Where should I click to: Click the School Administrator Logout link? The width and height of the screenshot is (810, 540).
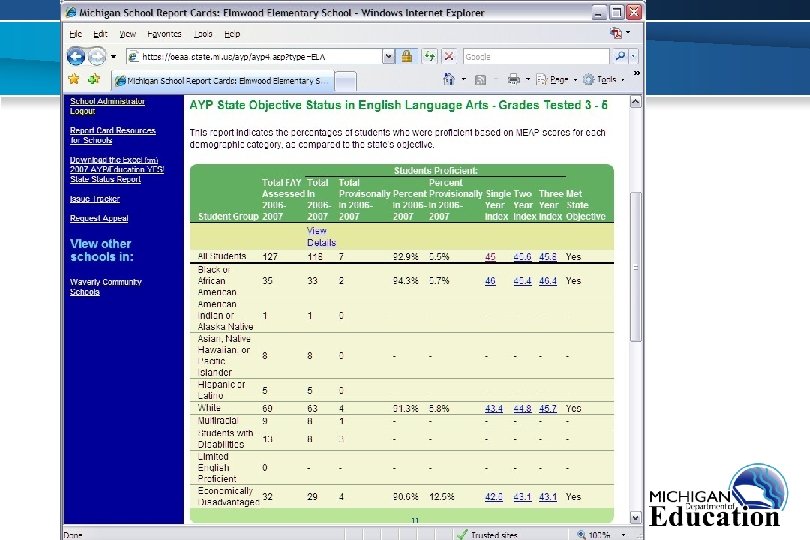click(x=107, y=106)
